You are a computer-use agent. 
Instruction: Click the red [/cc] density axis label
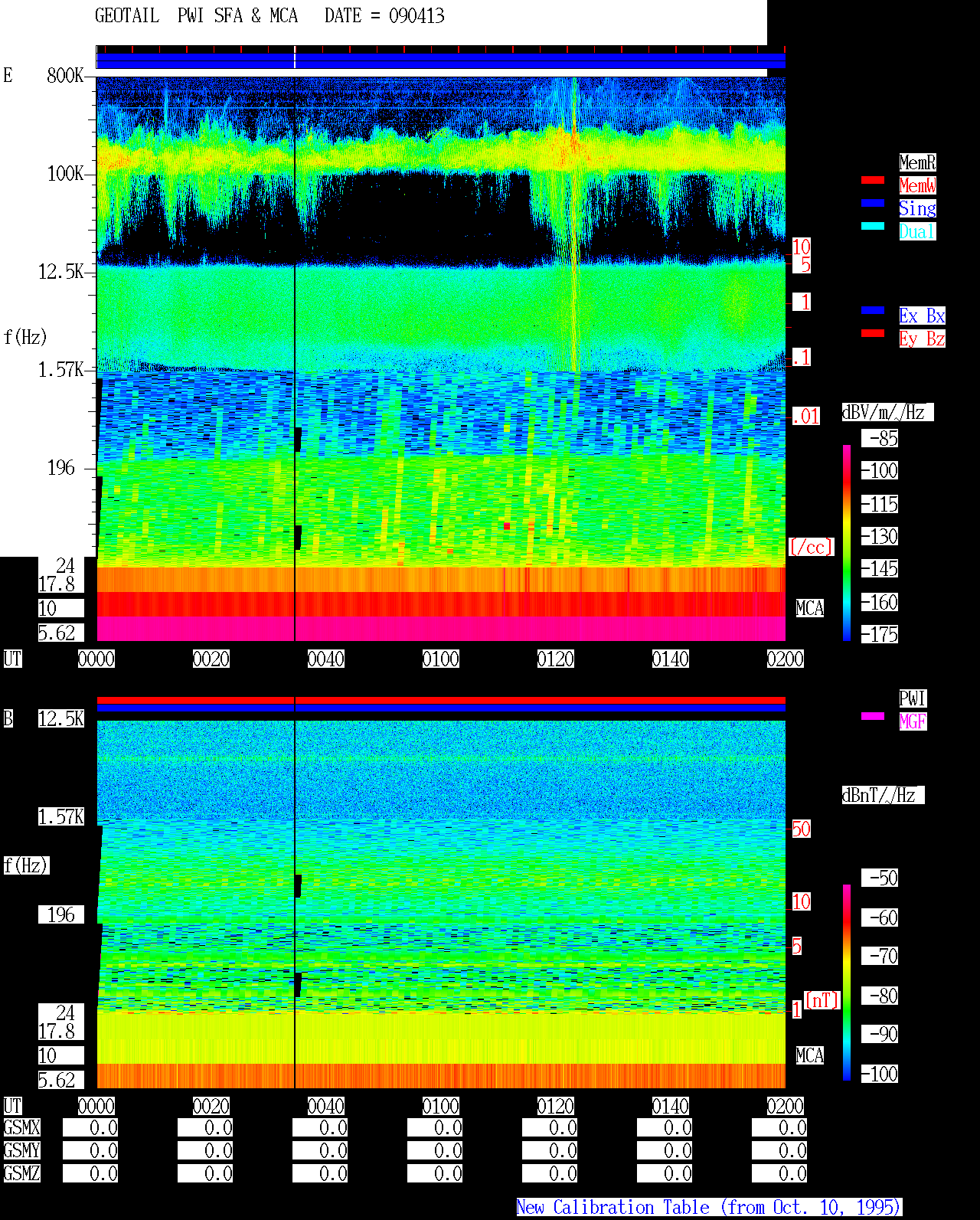[x=811, y=547]
